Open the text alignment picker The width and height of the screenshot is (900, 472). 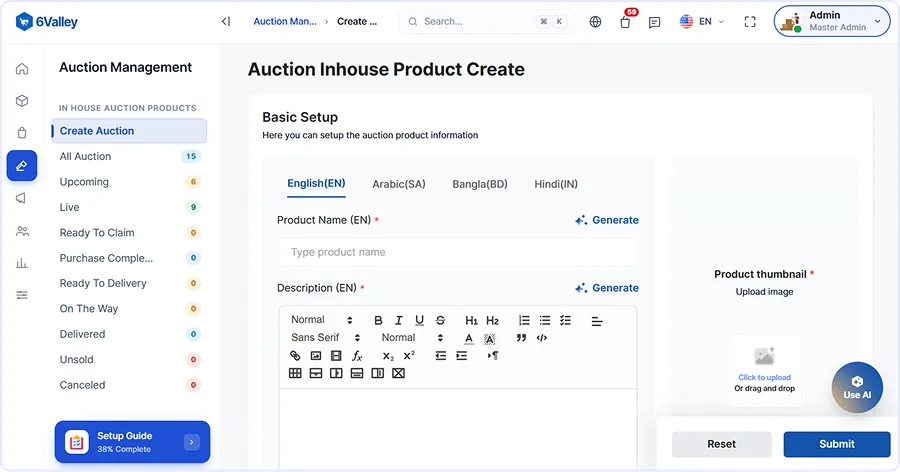(597, 322)
